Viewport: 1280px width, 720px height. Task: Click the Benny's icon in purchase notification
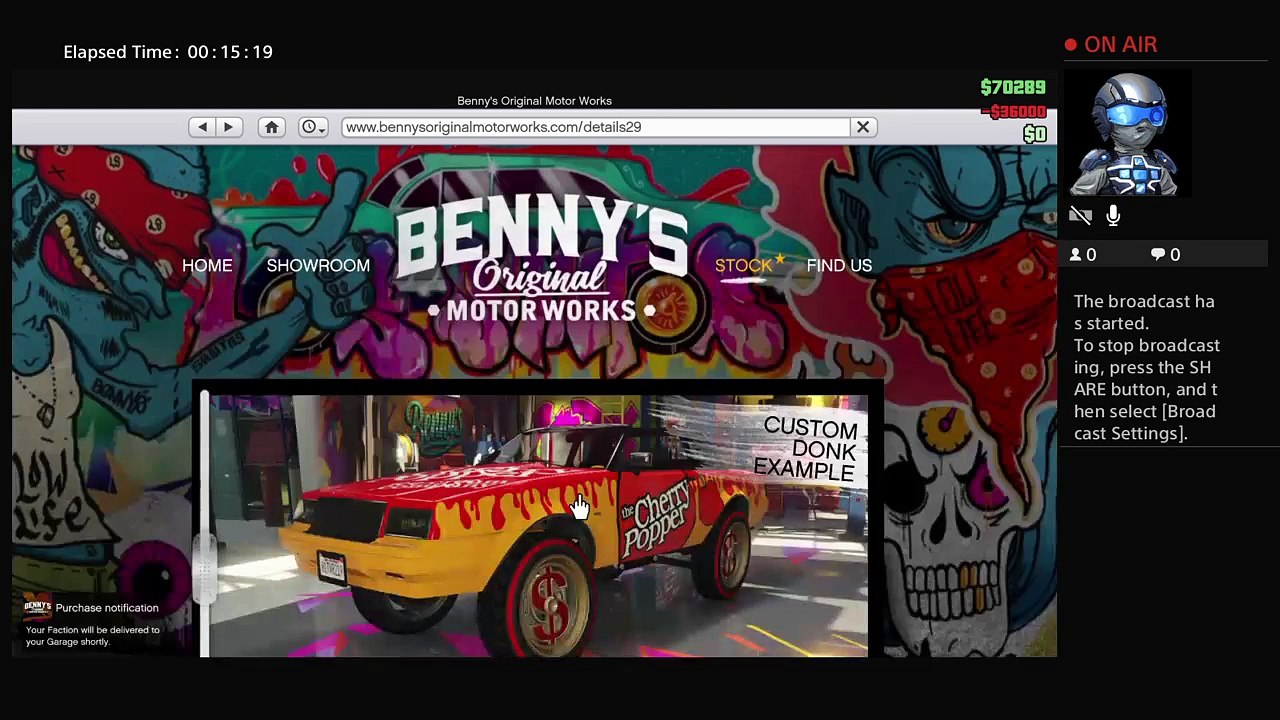coord(37,608)
